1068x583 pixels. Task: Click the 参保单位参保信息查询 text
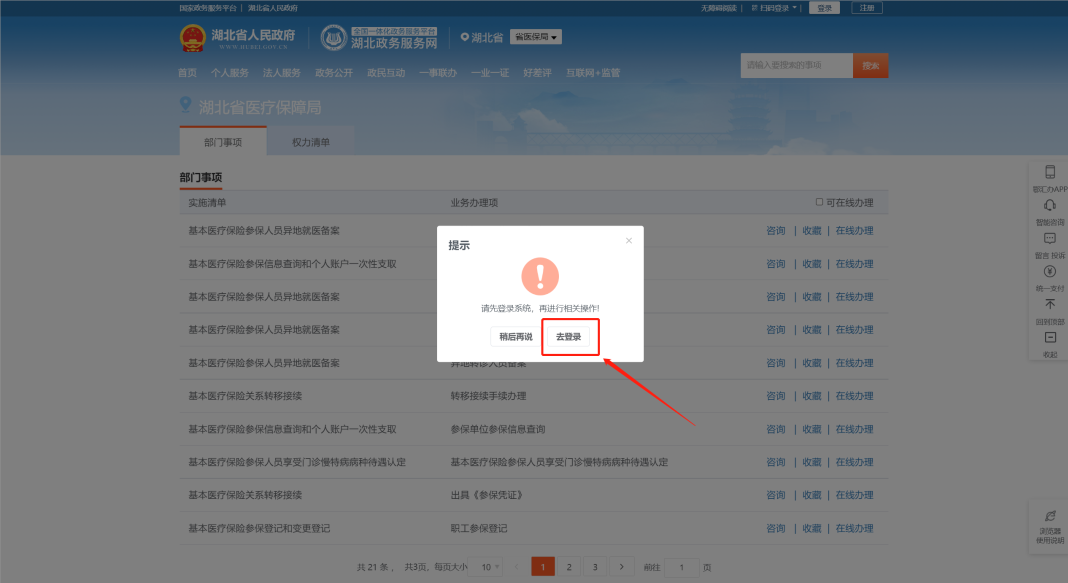coord(498,429)
